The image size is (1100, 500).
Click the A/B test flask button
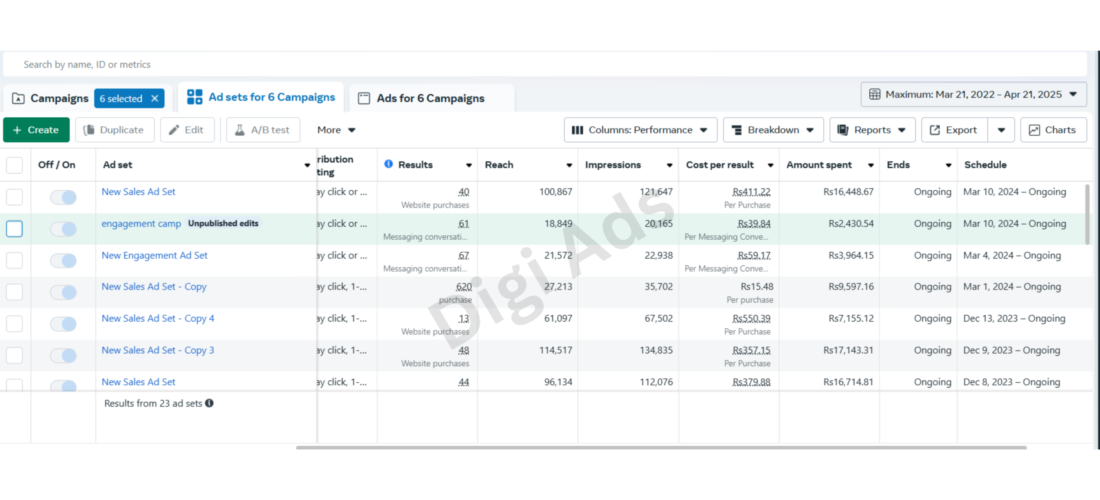coord(263,130)
